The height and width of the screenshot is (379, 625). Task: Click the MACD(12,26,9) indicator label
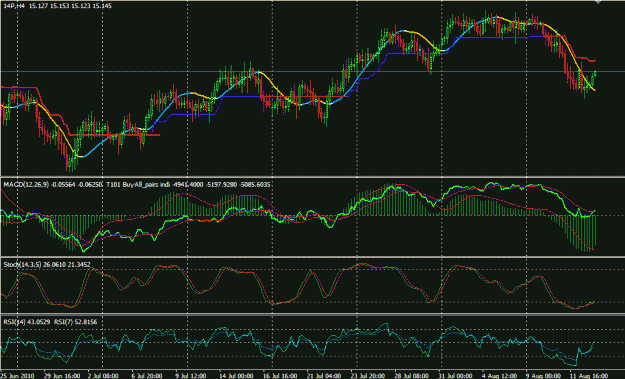point(26,185)
